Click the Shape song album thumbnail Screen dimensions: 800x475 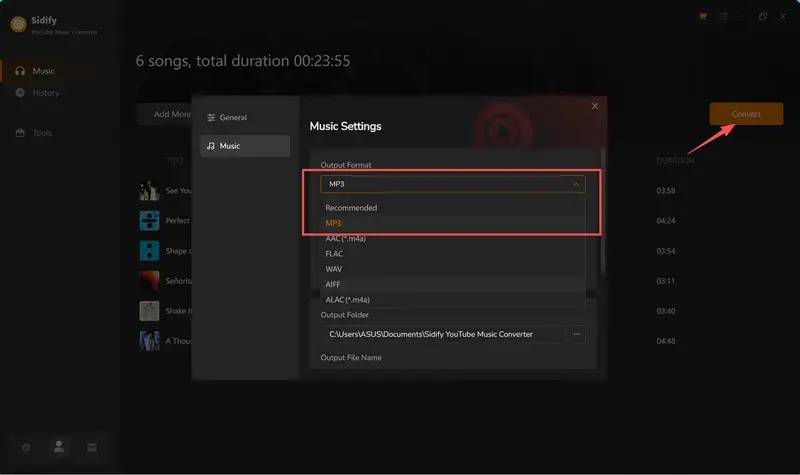[149, 251]
